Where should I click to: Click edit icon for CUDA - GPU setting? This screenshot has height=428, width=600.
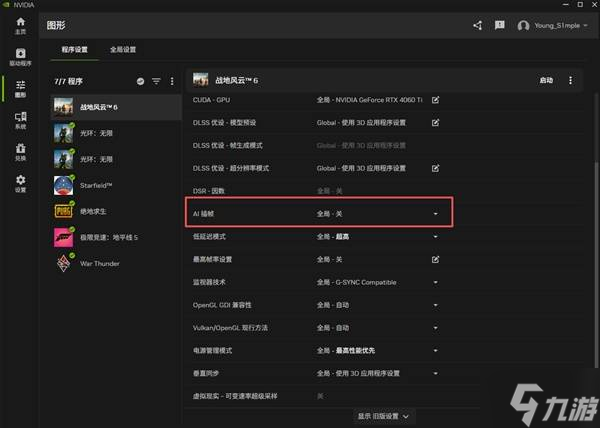[435, 101]
